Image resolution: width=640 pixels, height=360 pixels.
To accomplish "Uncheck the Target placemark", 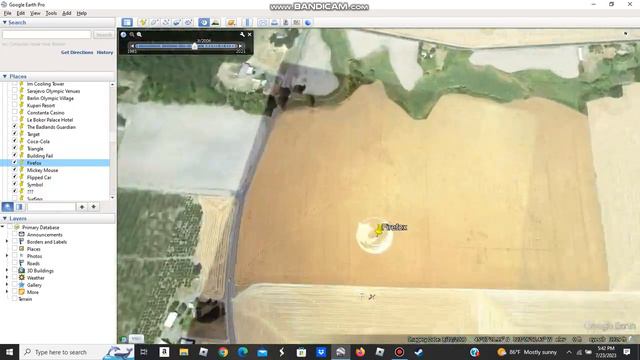I will [15, 134].
